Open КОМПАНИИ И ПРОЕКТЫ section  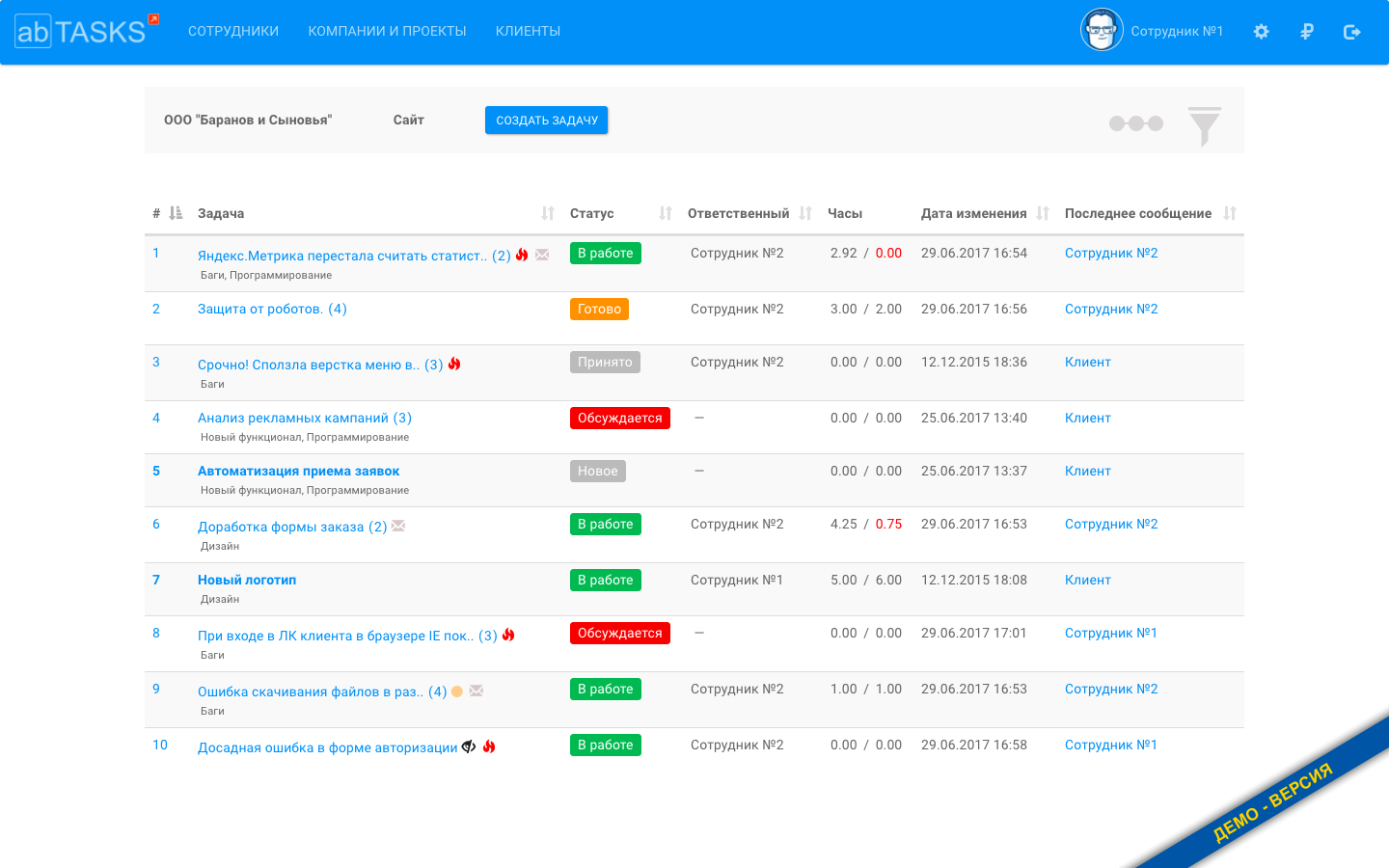pyautogui.click(x=387, y=31)
